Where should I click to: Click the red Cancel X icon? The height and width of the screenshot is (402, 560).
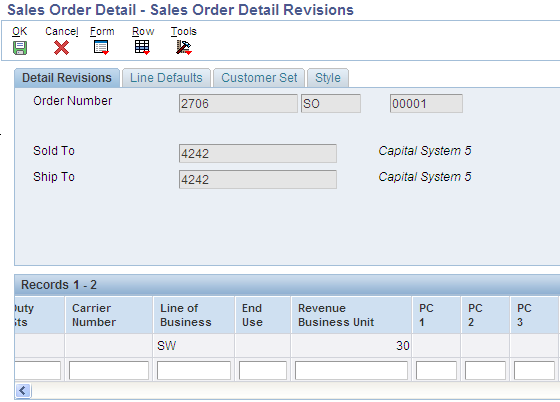coord(61,47)
